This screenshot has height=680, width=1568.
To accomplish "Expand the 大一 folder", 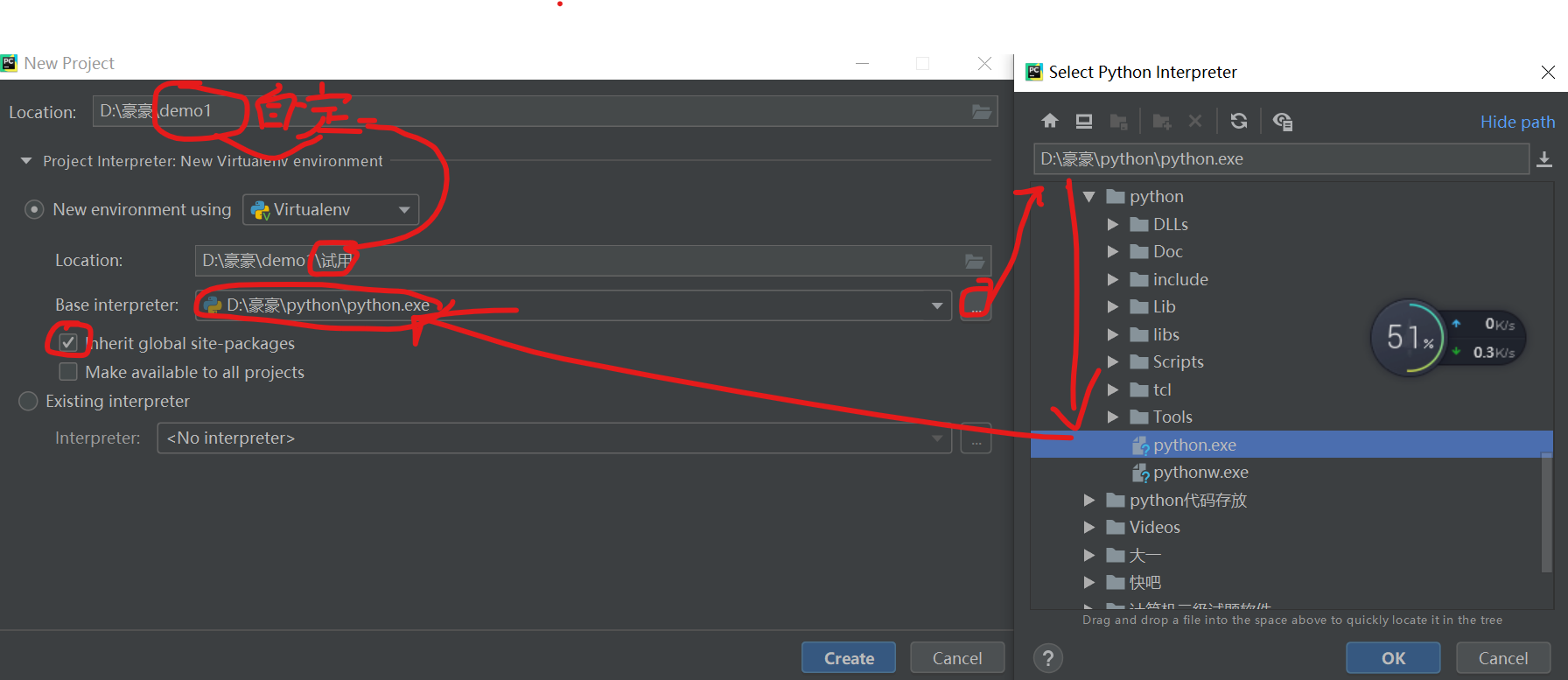I will [1089, 556].
